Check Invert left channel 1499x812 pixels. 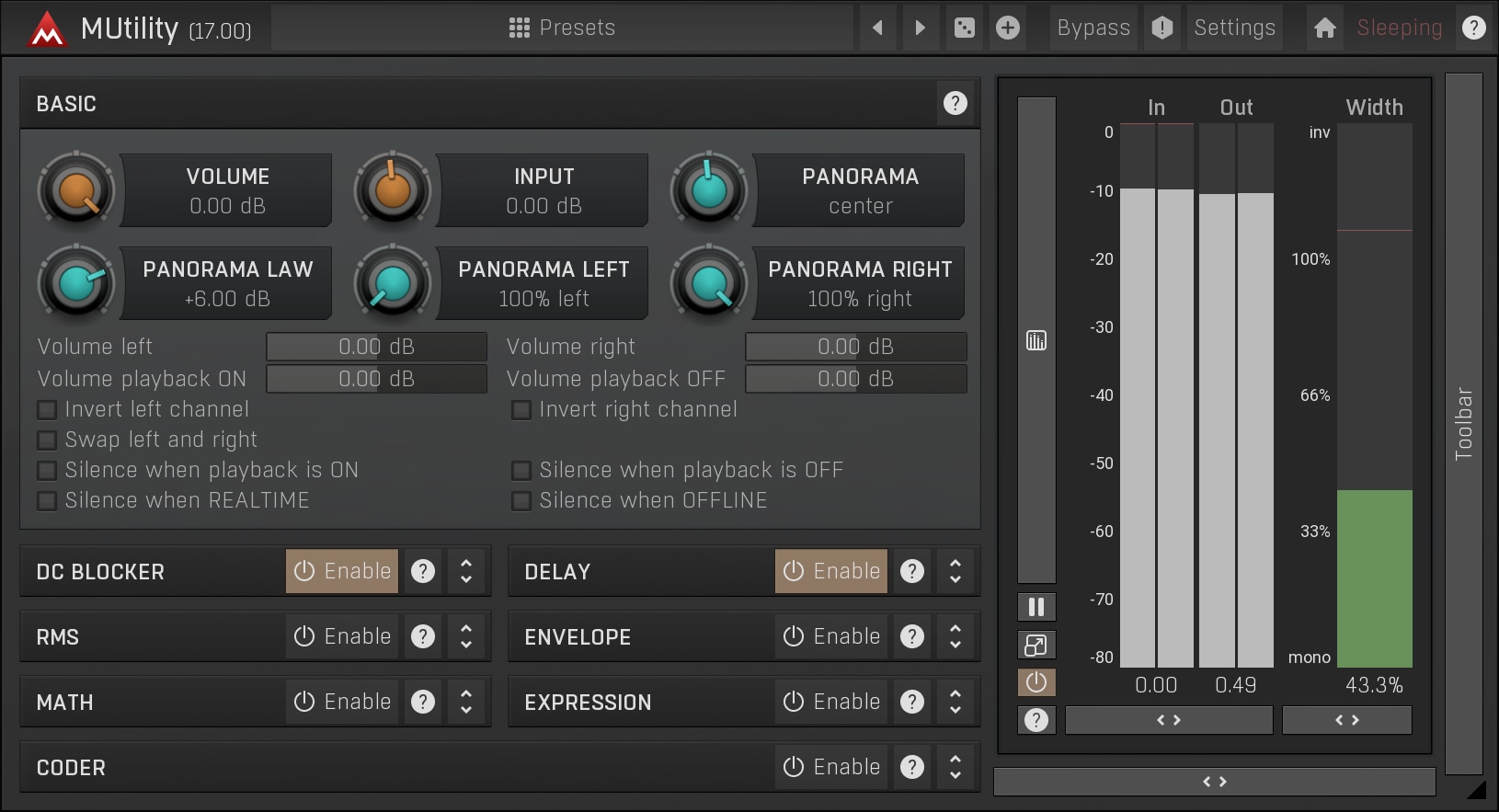point(47,410)
